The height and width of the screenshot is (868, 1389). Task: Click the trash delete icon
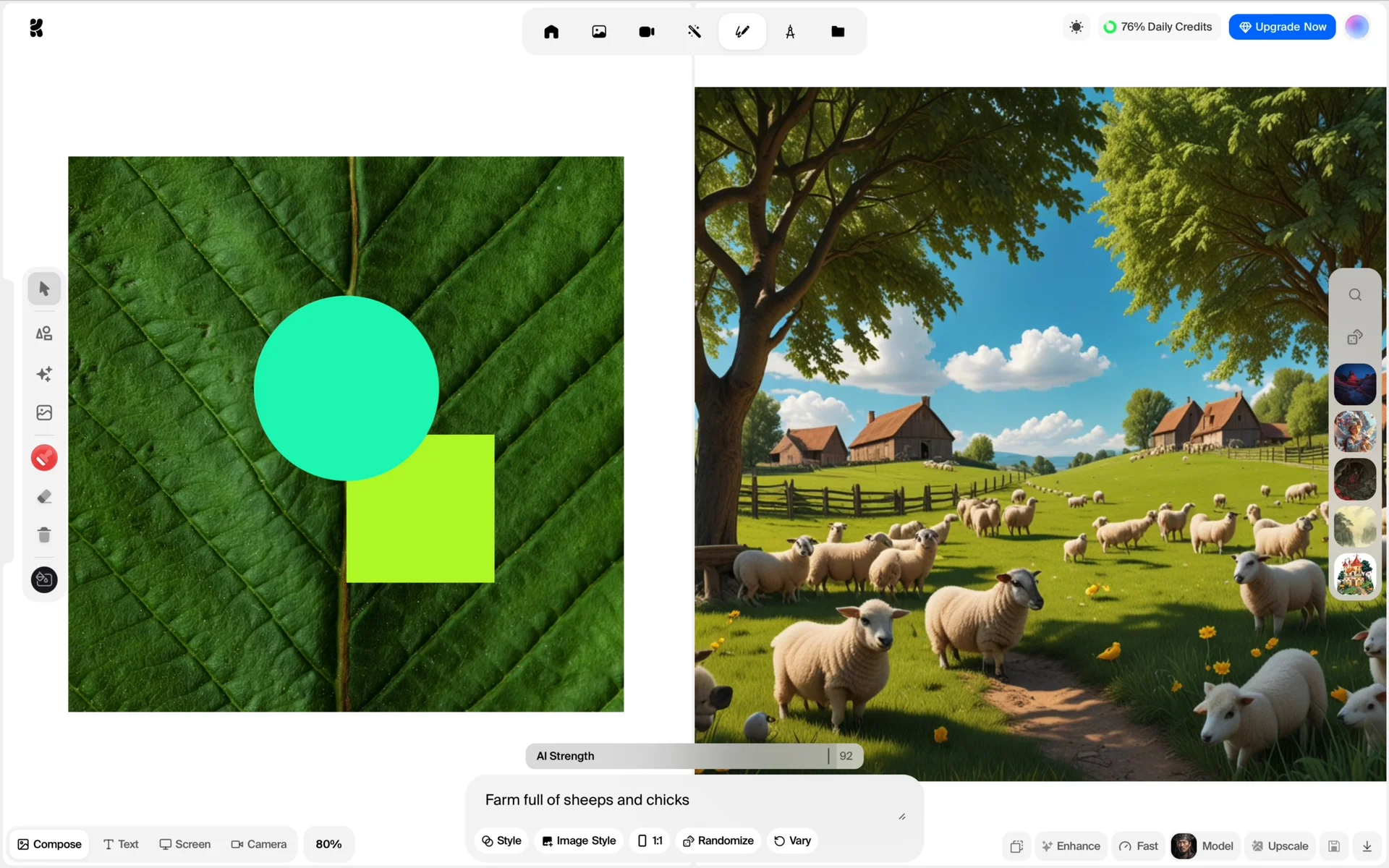click(x=44, y=535)
